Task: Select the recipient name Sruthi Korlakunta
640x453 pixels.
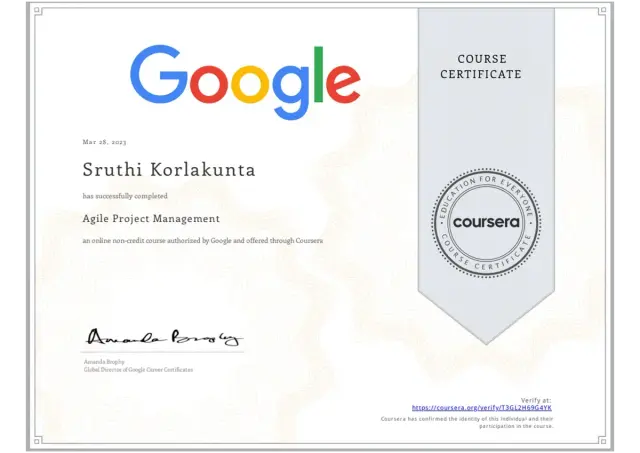Action: 168,170
